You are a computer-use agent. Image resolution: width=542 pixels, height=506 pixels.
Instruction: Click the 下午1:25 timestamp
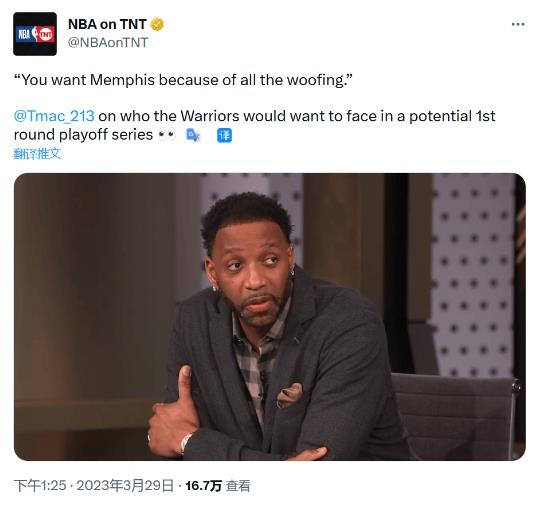pos(40,486)
